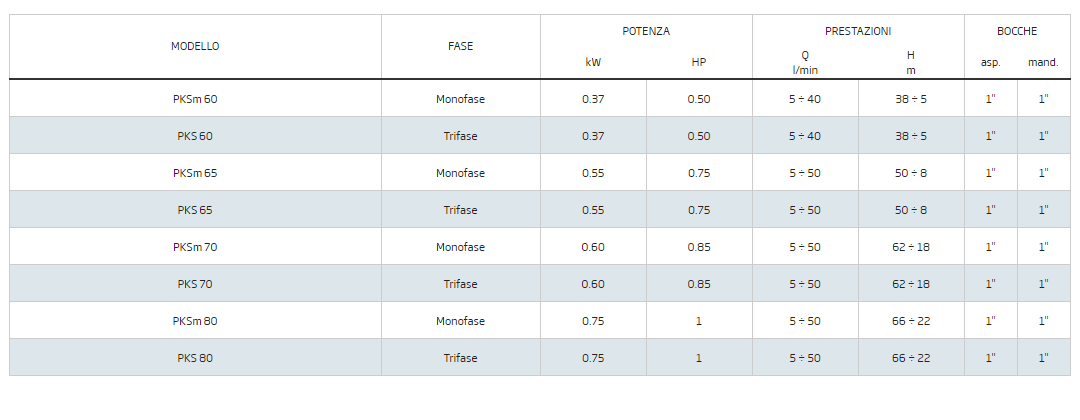
Task: Click the asp. sub-header
Action: (x=990, y=62)
